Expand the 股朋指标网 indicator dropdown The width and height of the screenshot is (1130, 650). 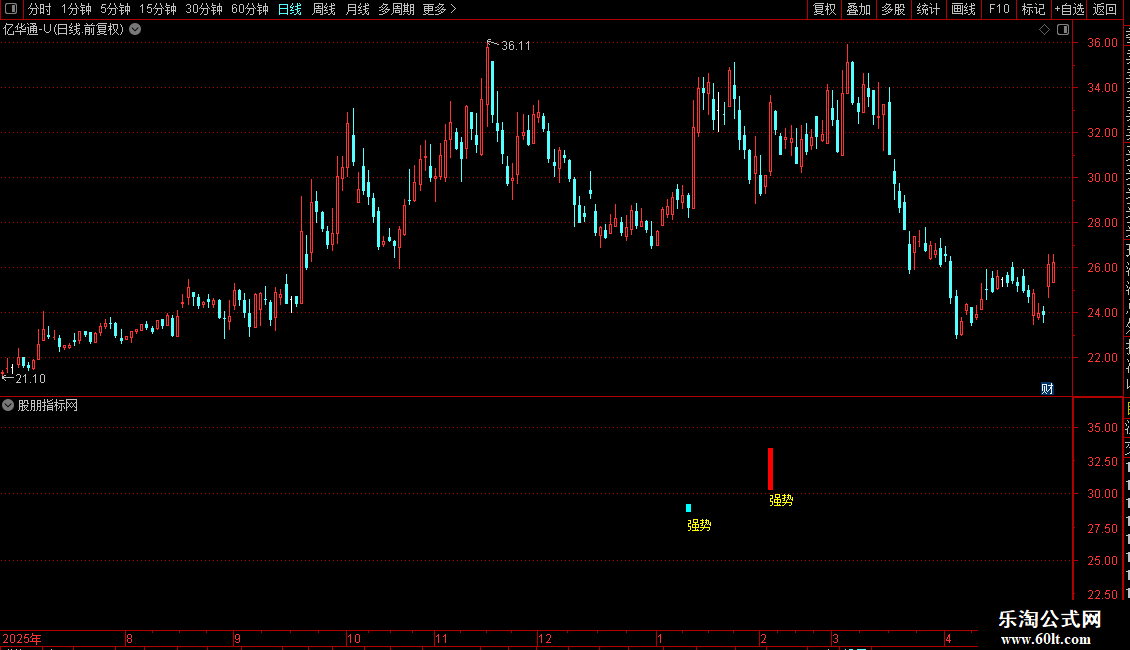tap(8, 405)
